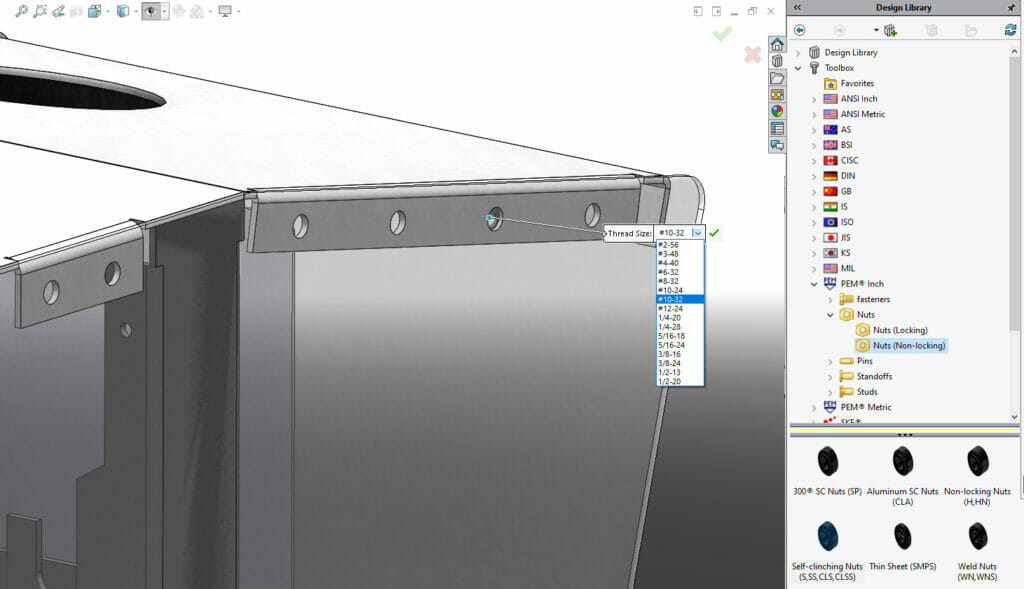Expand the PEM Metric node
The height and width of the screenshot is (589, 1024).
816,407
